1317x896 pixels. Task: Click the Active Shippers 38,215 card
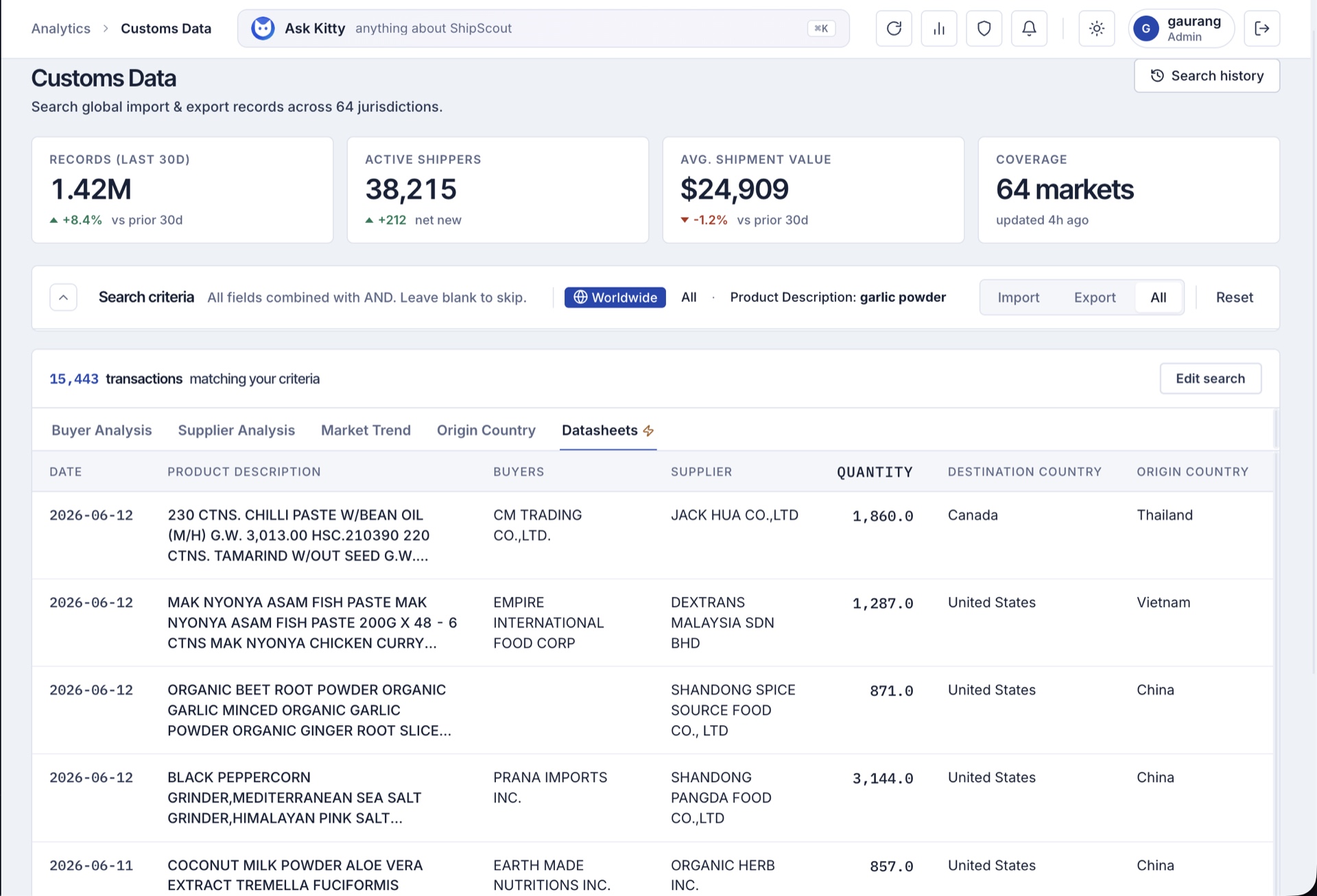498,190
